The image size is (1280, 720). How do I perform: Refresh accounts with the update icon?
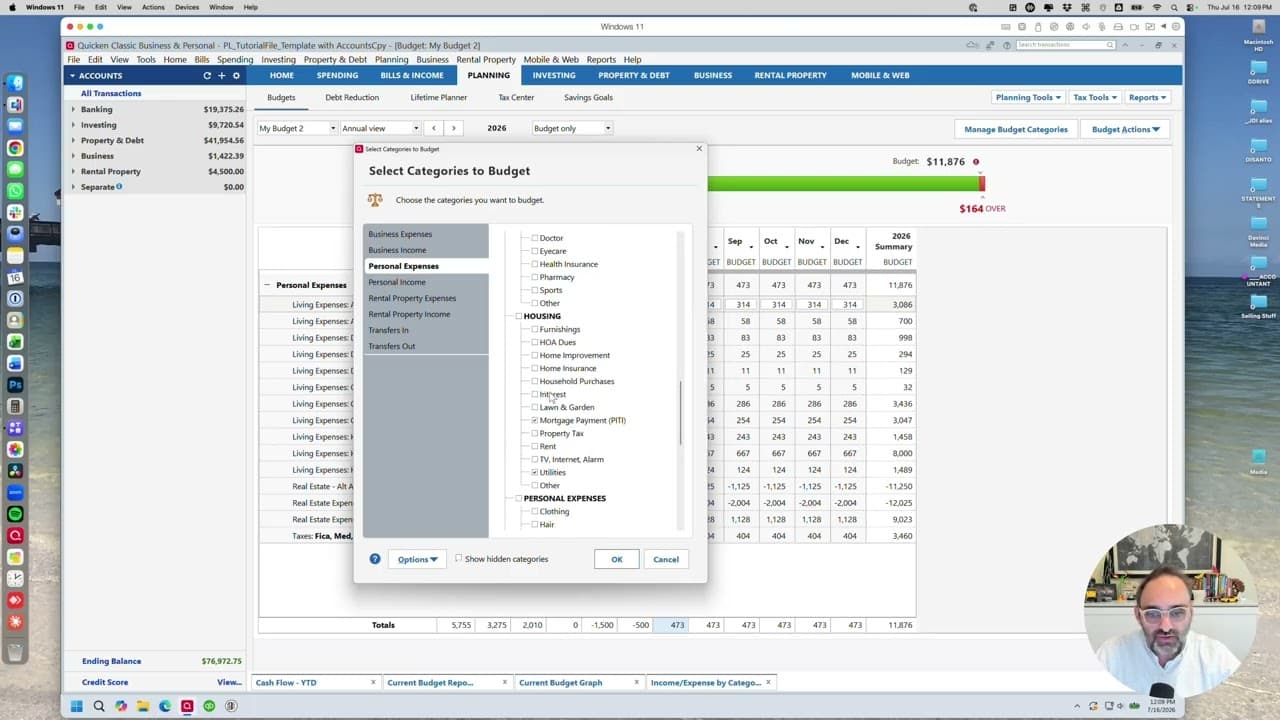point(207,76)
